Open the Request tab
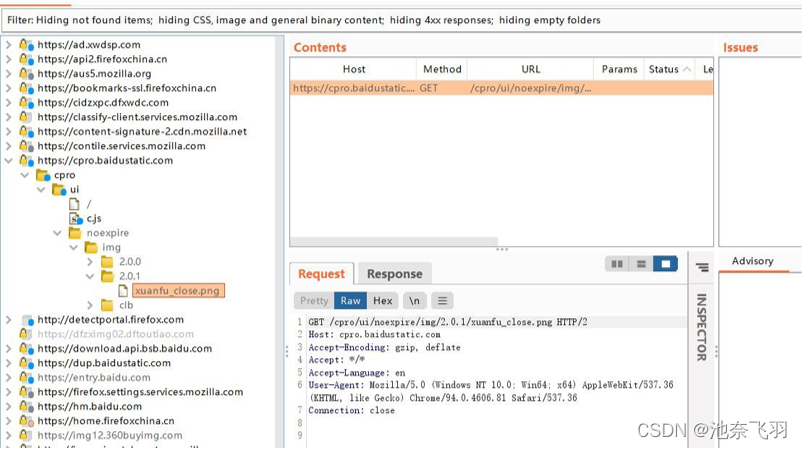The width and height of the screenshot is (802, 449). (x=322, y=274)
